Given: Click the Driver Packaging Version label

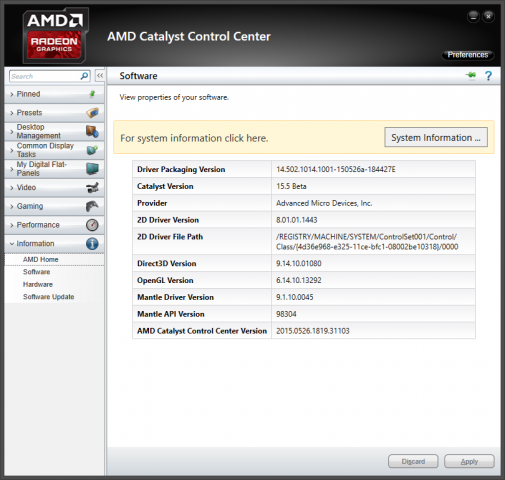Looking at the screenshot, I should pos(181,169).
